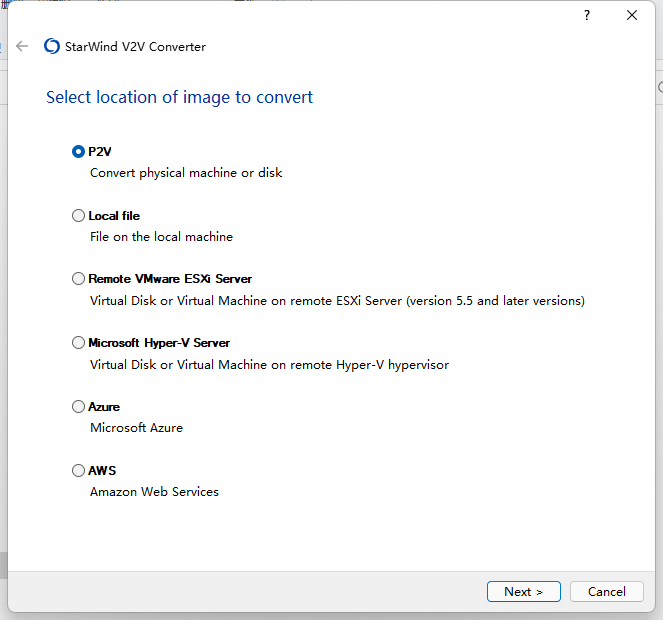The height and width of the screenshot is (620, 663).
Task: Select the AWS radio button
Action: coord(79,470)
